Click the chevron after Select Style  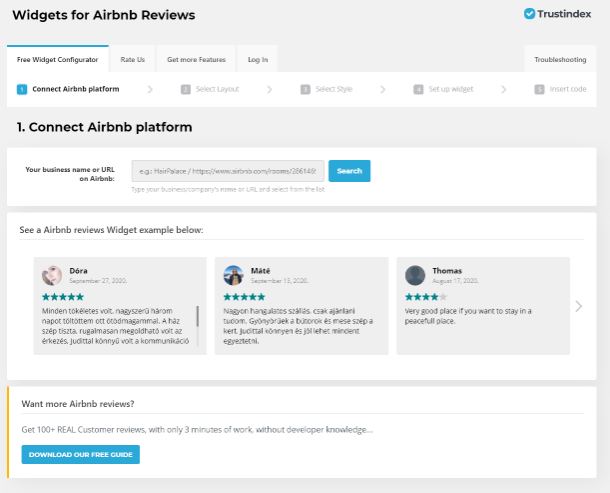[383, 89]
